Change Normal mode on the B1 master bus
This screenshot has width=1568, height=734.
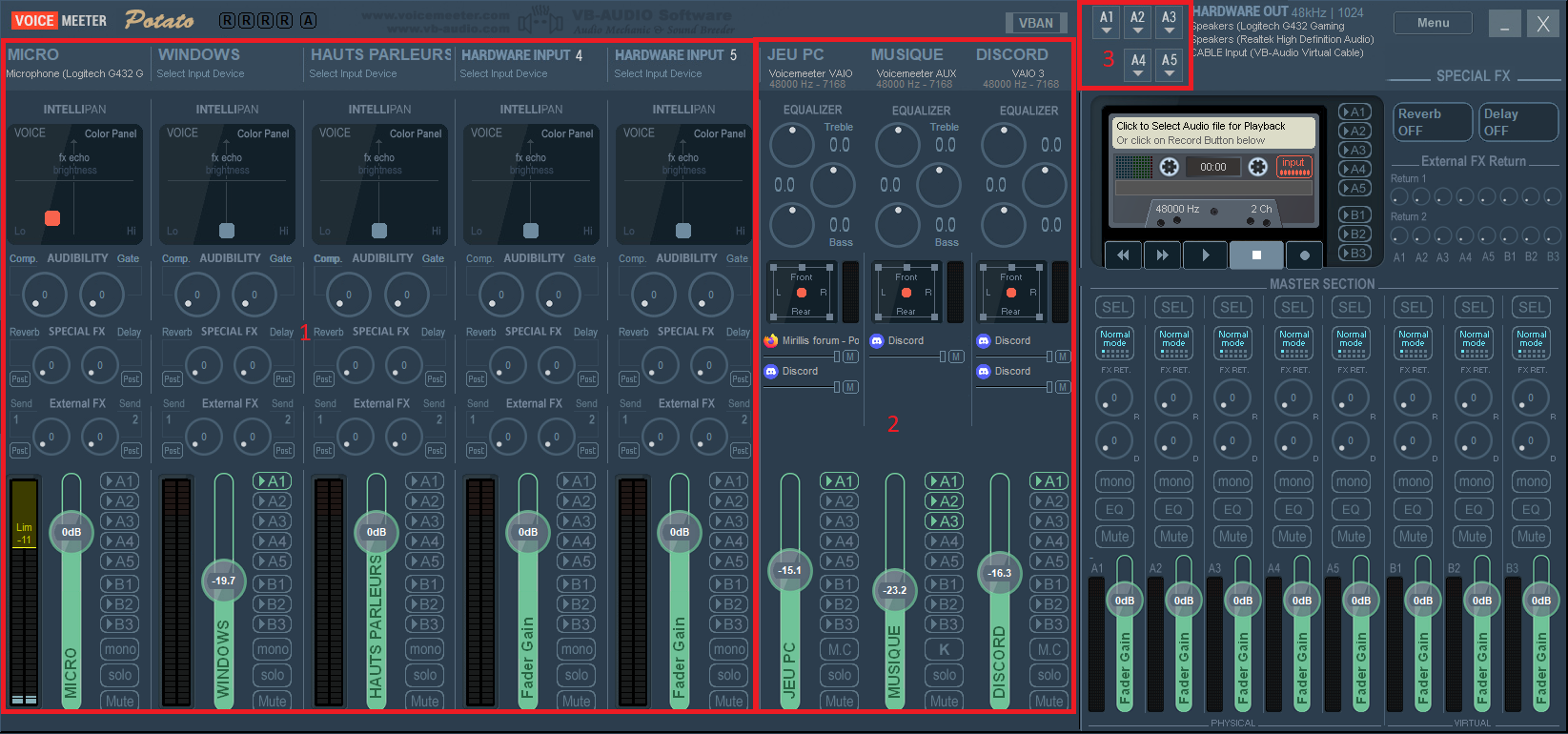(x=1414, y=343)
